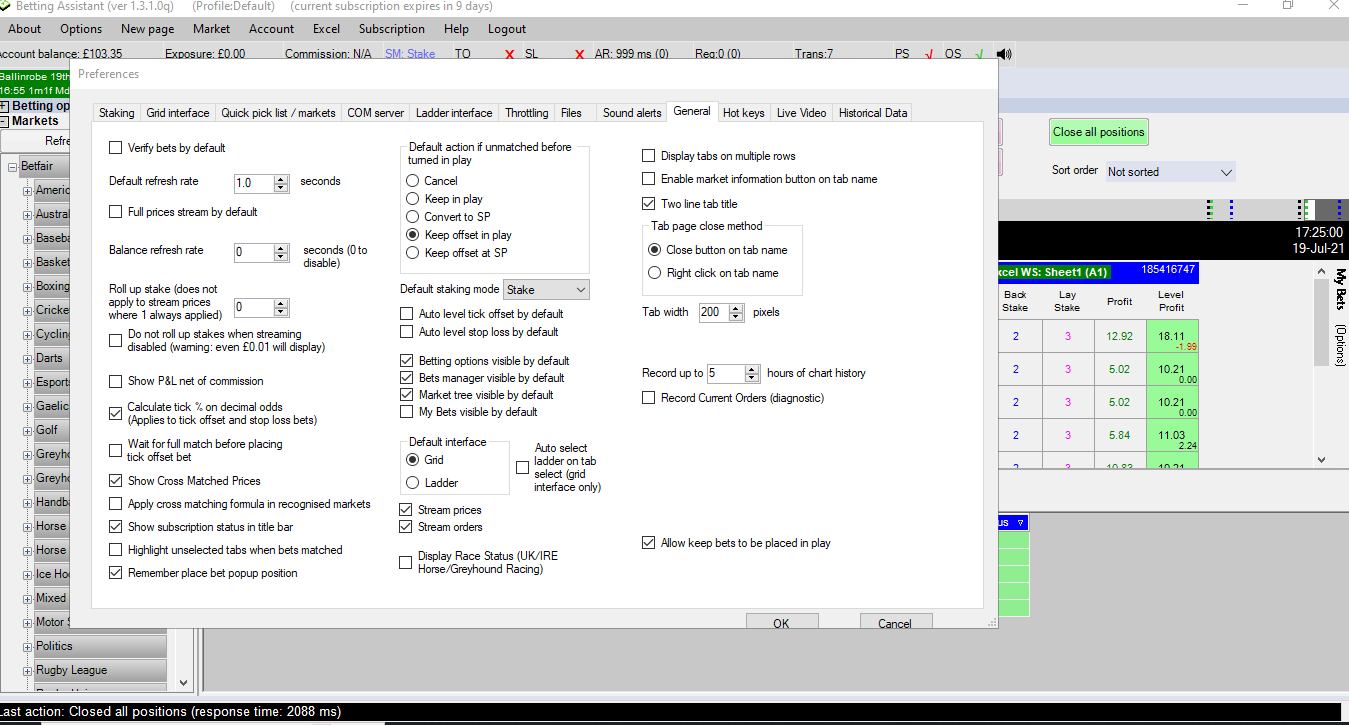This screenshot has height=725, width=1349.
Task: Choose Ladder as default interface
Action: 413,483
